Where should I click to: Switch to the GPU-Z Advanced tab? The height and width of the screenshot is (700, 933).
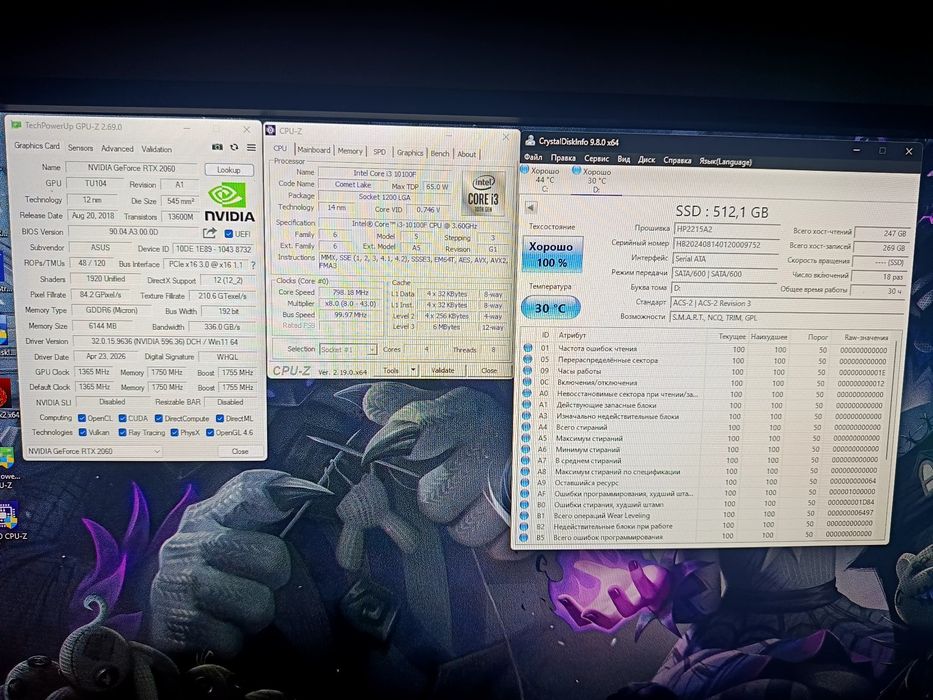pos(117,148)
